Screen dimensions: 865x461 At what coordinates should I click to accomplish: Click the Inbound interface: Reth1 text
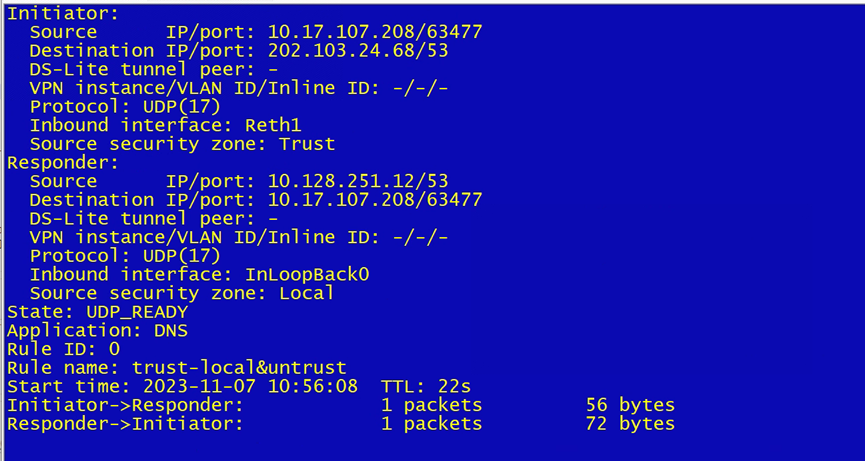click(x=165, y=126)
